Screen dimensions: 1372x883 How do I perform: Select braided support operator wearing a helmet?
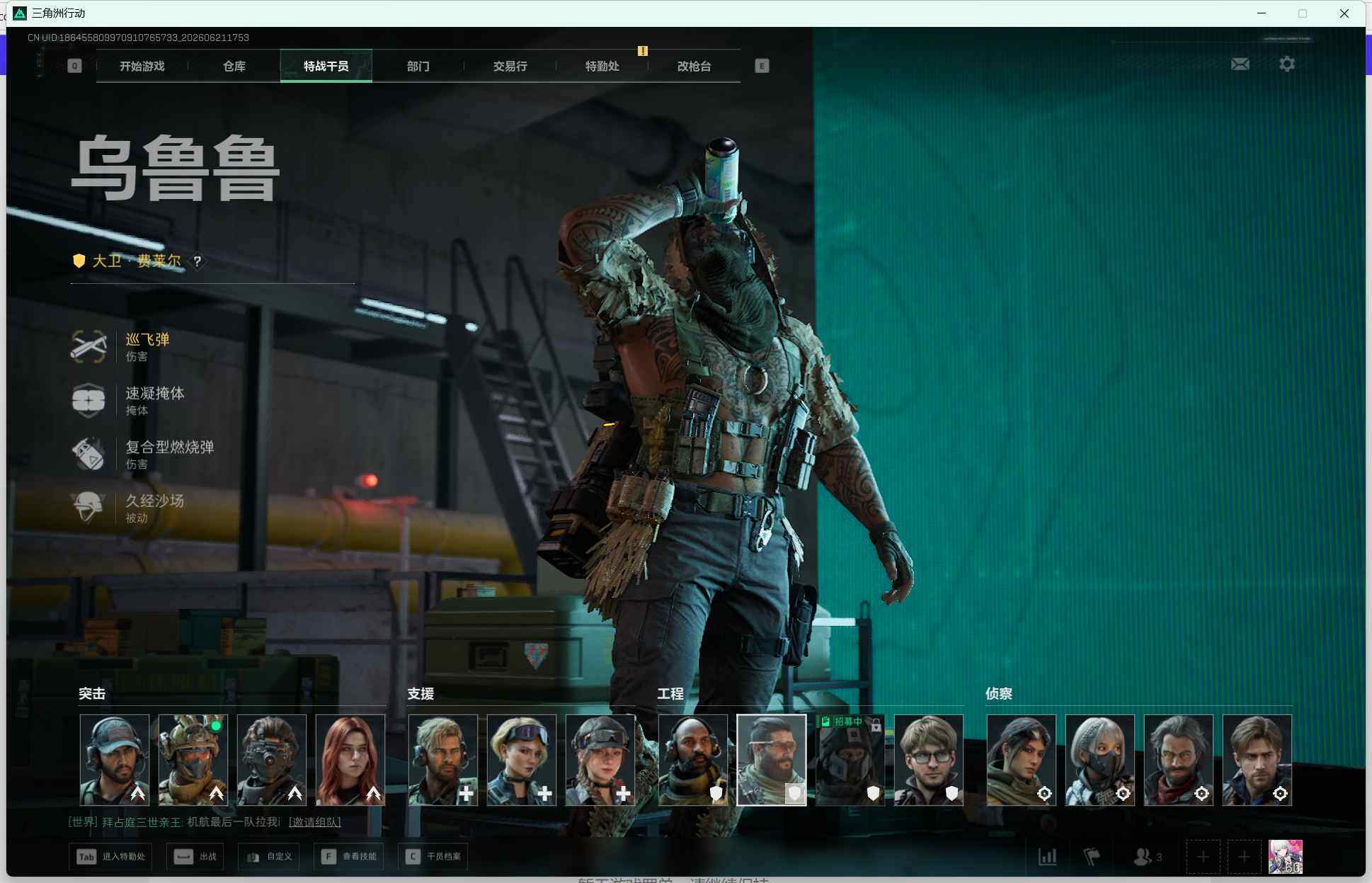(600, 760)
